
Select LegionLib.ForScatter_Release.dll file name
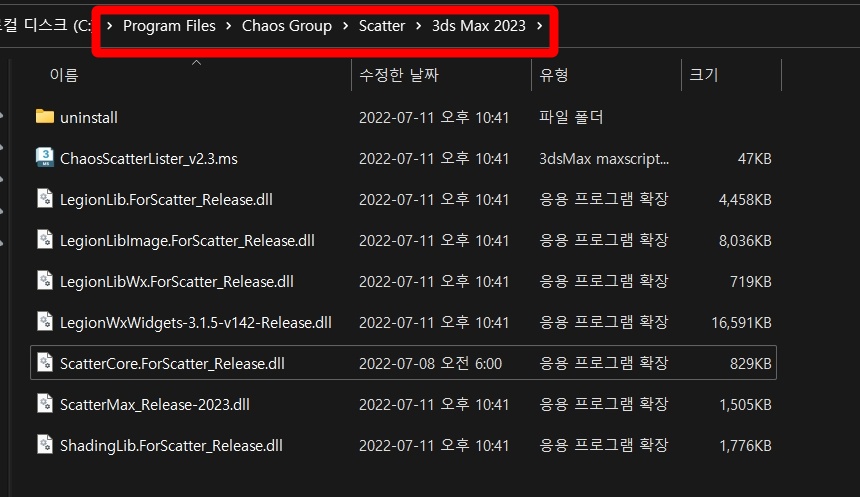(x=166, y=200)
